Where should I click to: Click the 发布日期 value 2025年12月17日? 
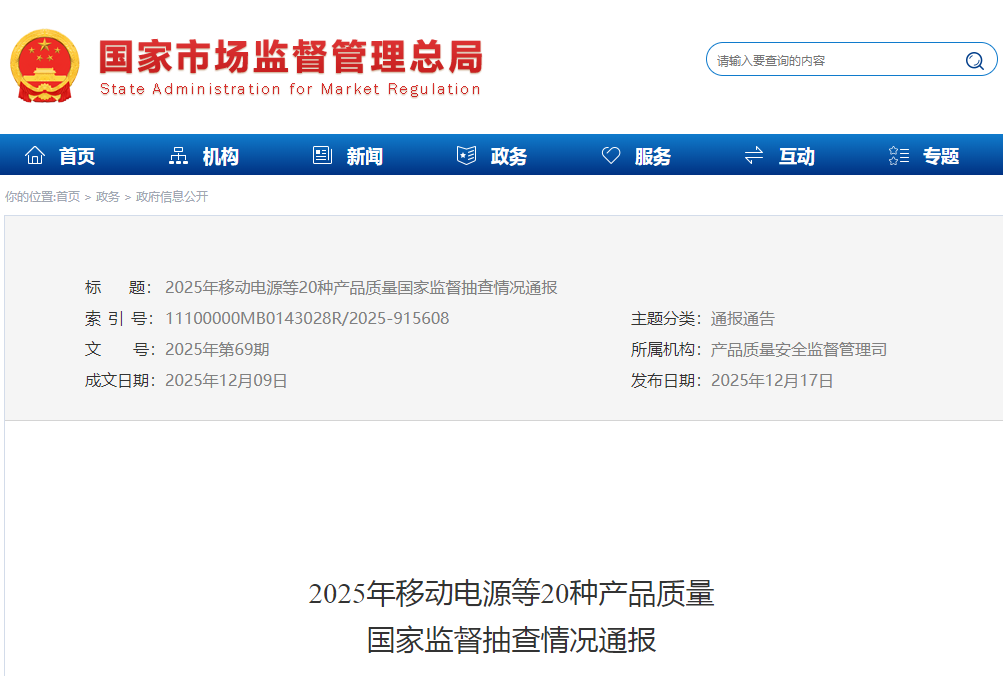[772, 381]
